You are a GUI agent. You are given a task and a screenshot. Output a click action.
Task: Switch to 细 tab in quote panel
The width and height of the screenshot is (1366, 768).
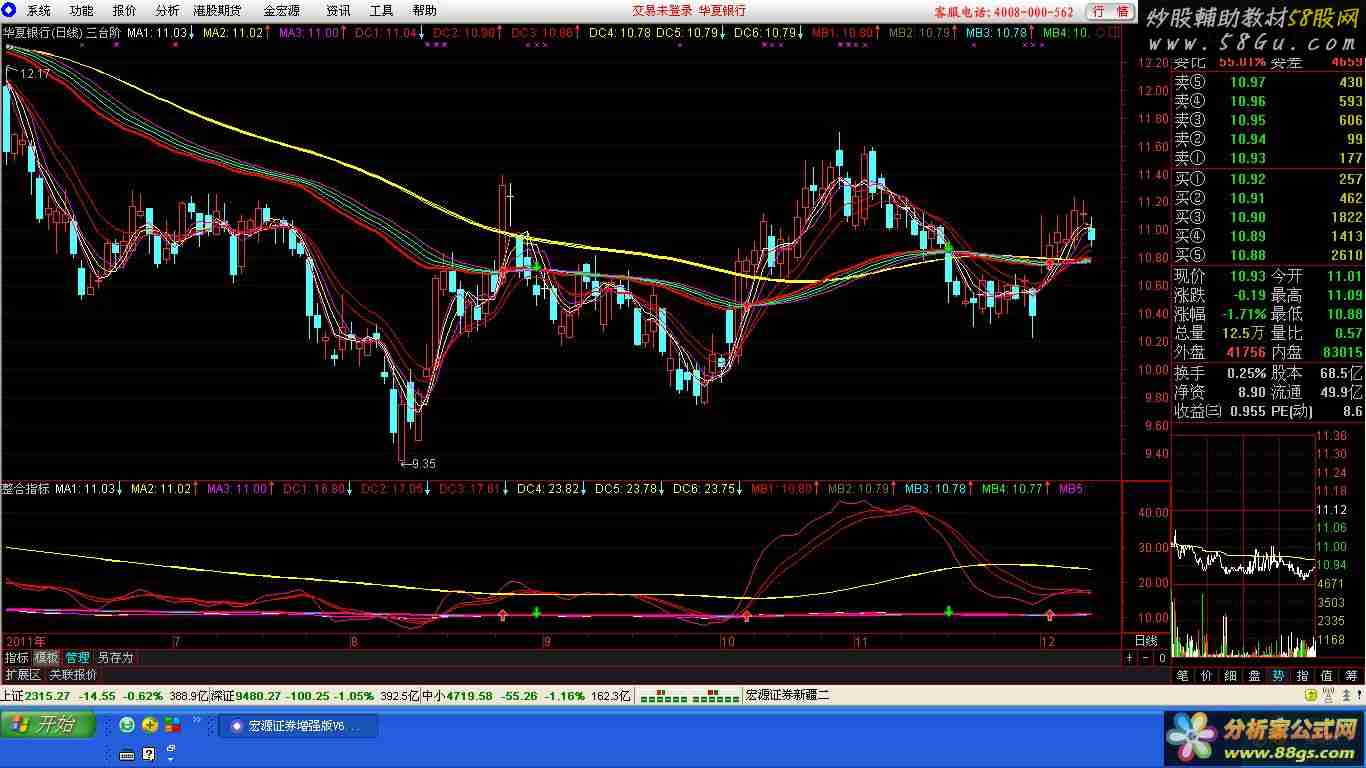coord(1230,676)
